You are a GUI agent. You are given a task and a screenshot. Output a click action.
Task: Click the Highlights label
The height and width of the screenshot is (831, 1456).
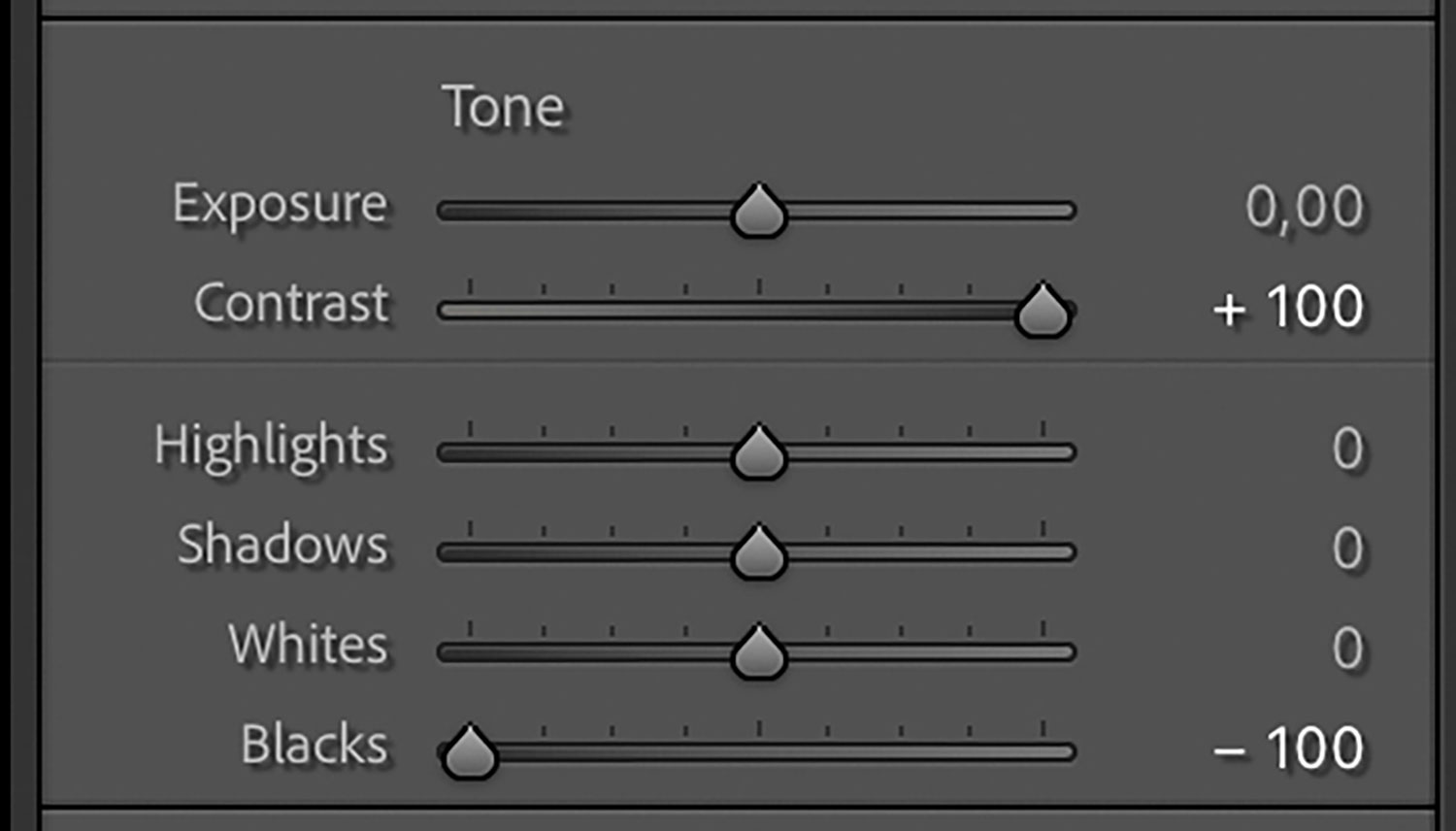point(271,448)
